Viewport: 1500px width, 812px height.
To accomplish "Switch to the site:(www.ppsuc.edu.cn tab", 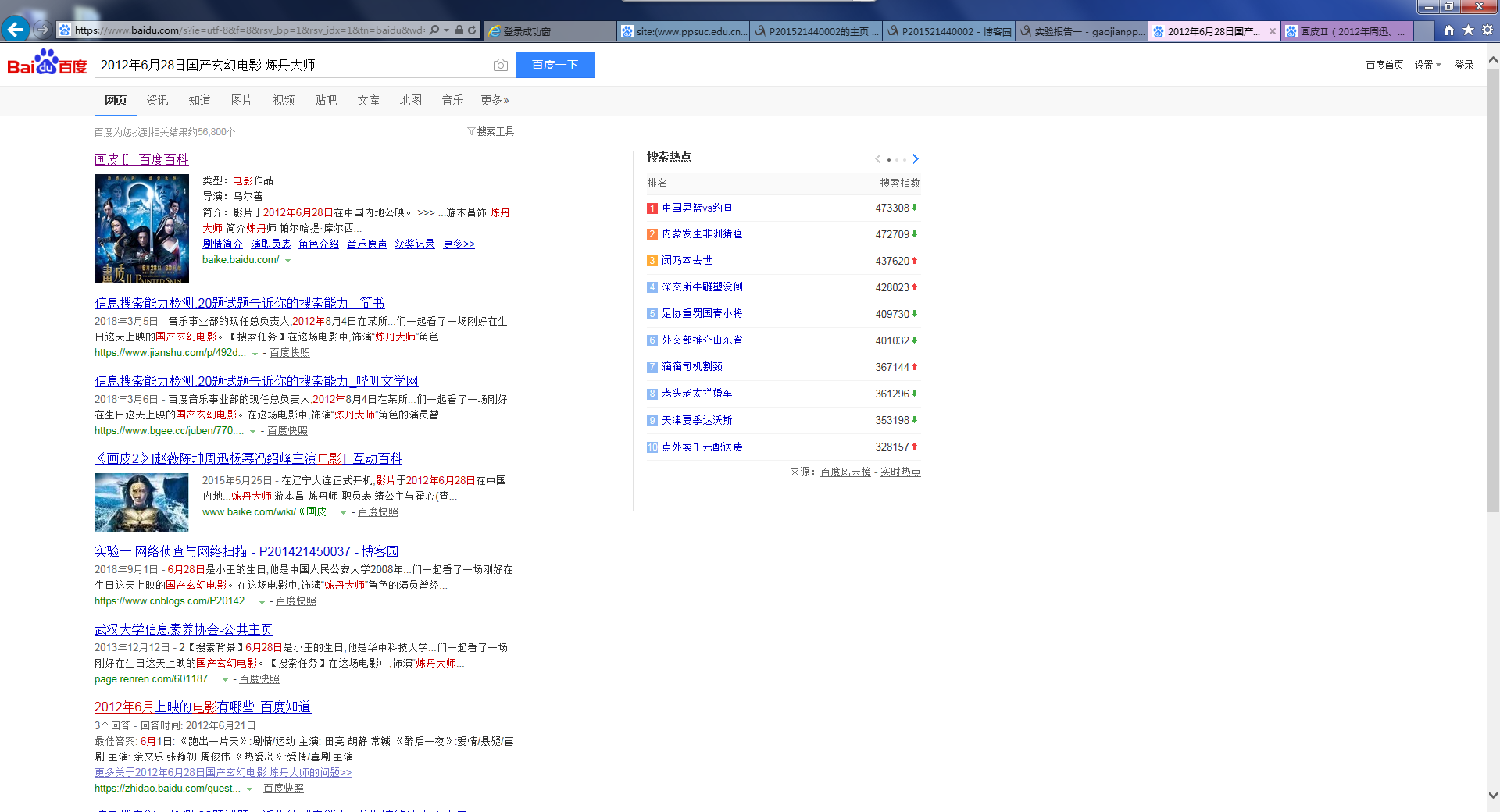I will click(x=684, y=31).
